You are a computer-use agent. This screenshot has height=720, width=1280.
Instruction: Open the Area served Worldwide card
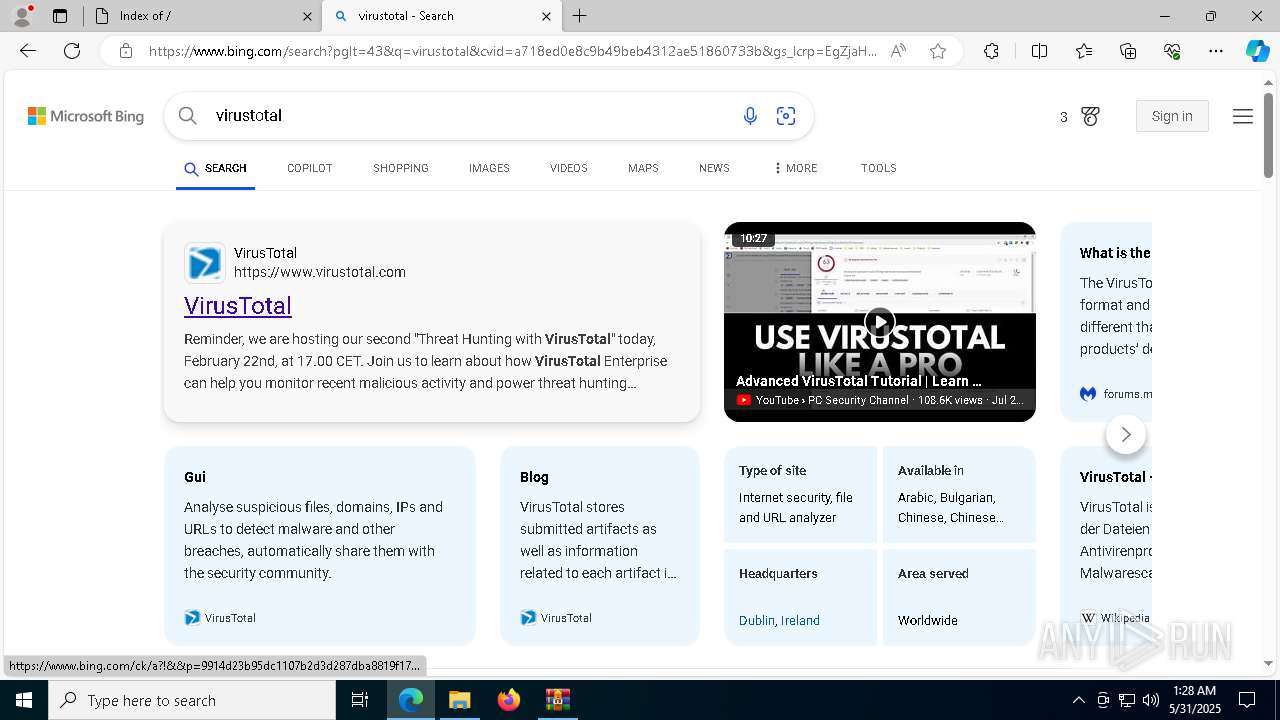tap(959, 597)
